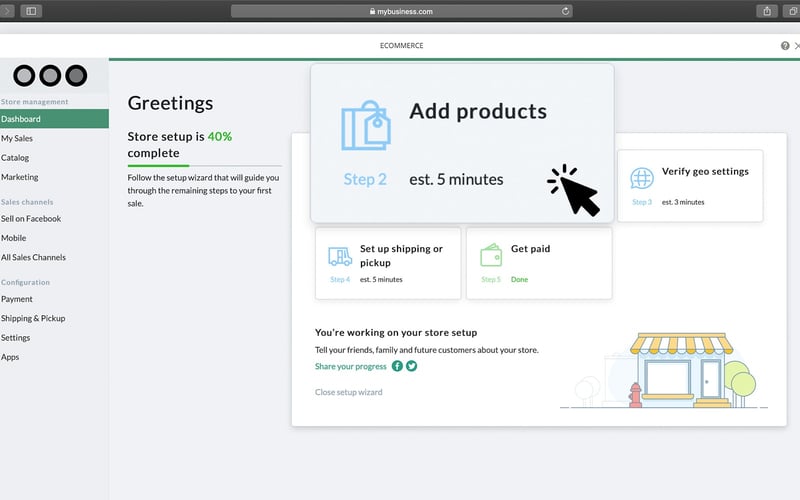Open the Mobile sales channel
Screen dimensions: 800x500
coord(13,238)
